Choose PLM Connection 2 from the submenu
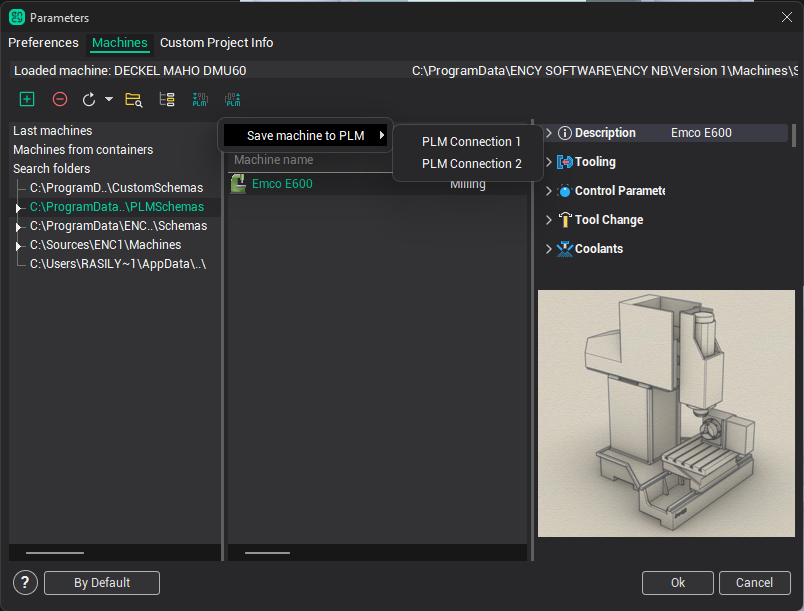The image size is (804, 611). (471, 164)
